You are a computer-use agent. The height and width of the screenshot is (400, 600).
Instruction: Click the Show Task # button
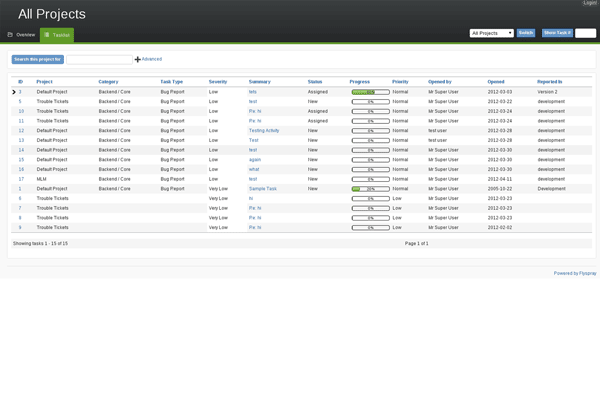click(557, 33)
